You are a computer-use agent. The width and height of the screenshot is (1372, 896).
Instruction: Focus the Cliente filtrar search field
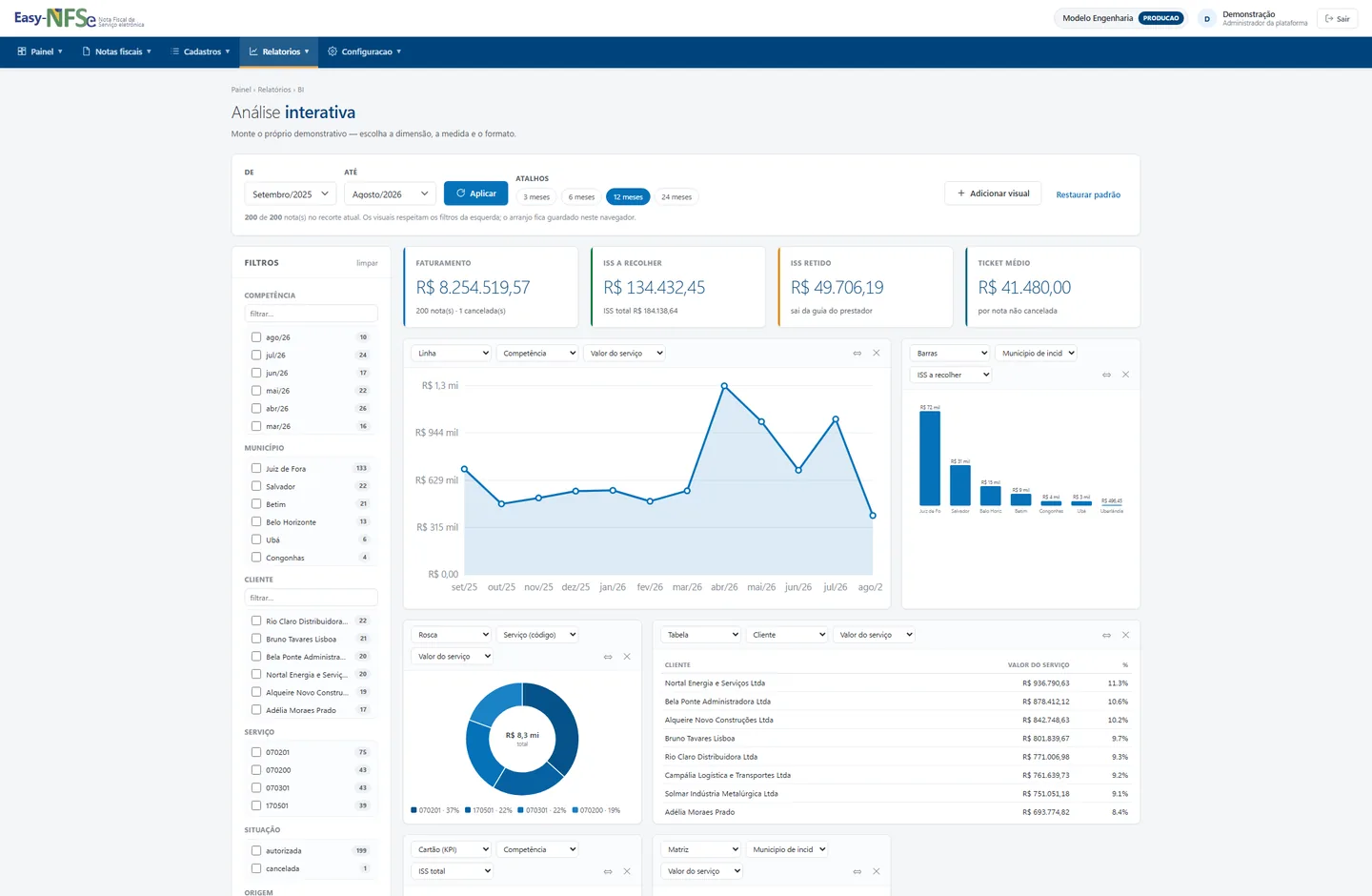tap(312, 598)
